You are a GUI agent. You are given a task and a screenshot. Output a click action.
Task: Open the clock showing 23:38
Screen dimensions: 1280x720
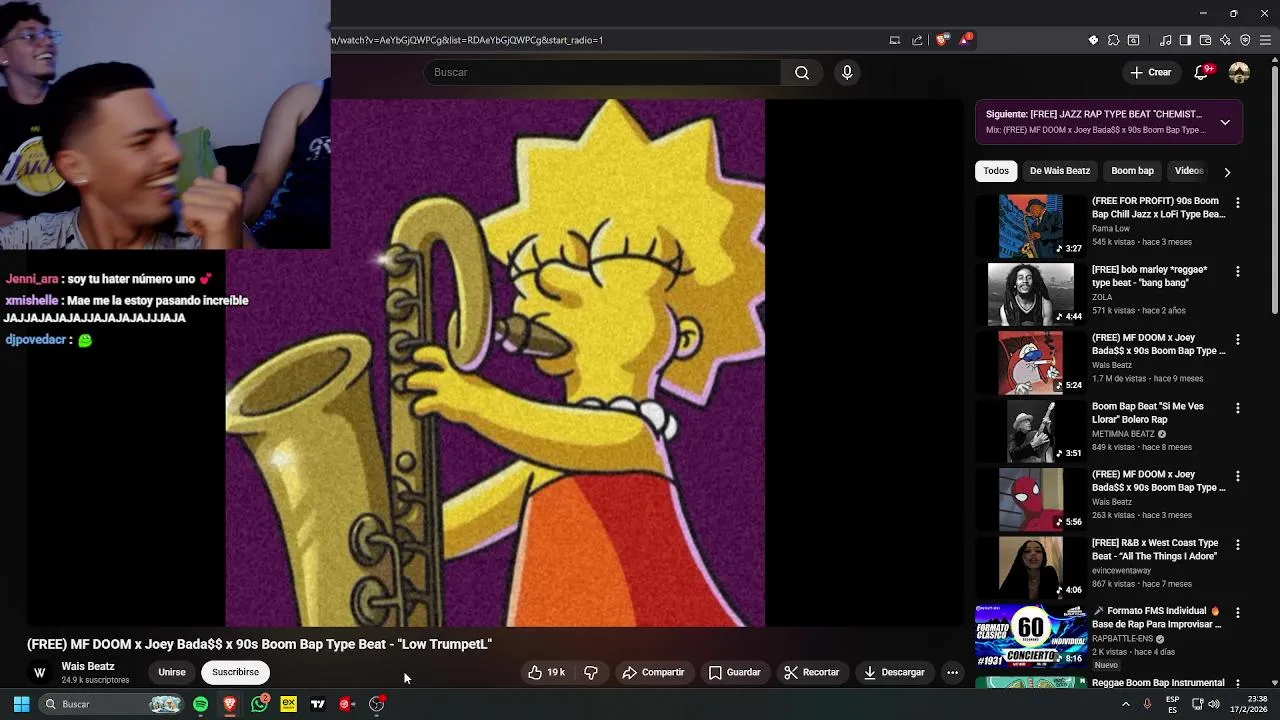[x=1248, y=704]
